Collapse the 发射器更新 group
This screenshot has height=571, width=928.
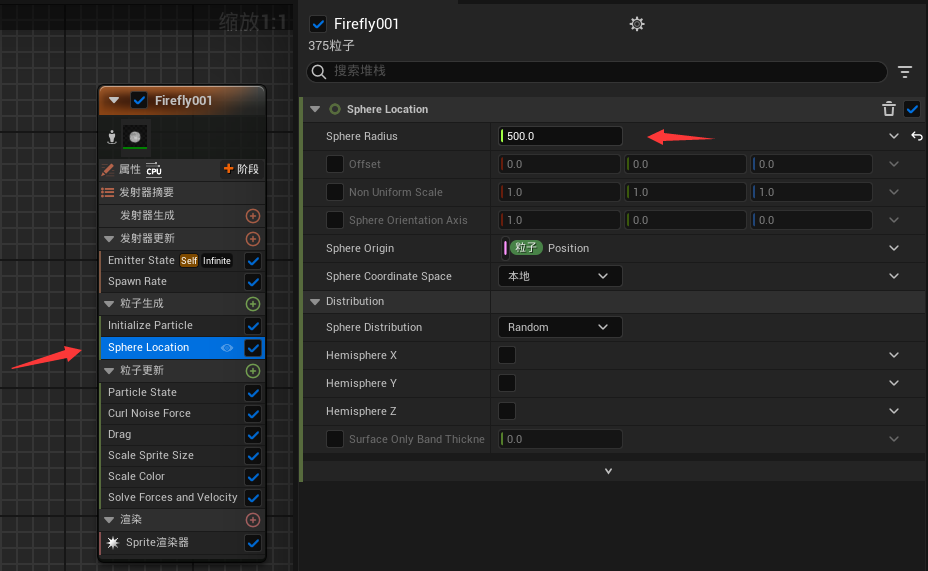point(109,239)
